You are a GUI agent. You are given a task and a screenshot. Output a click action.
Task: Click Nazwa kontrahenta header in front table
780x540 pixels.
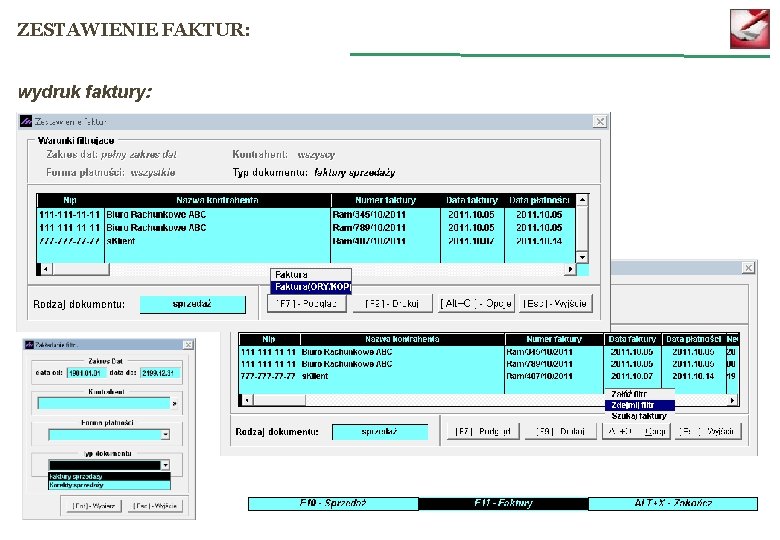coord(217,200)
